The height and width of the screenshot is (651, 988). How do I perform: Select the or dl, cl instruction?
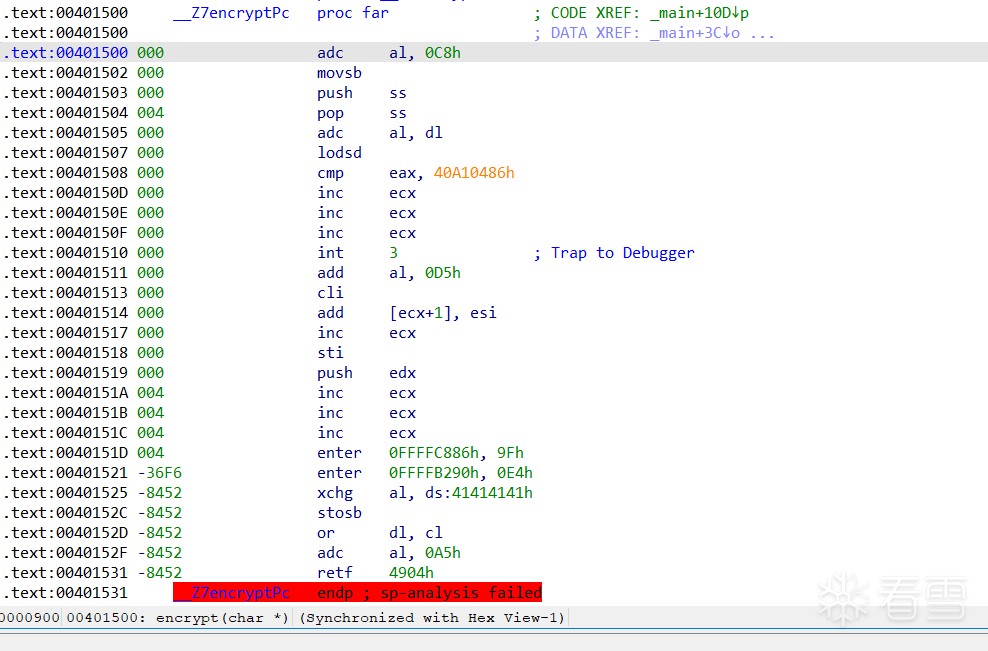[x=379, y=533]
